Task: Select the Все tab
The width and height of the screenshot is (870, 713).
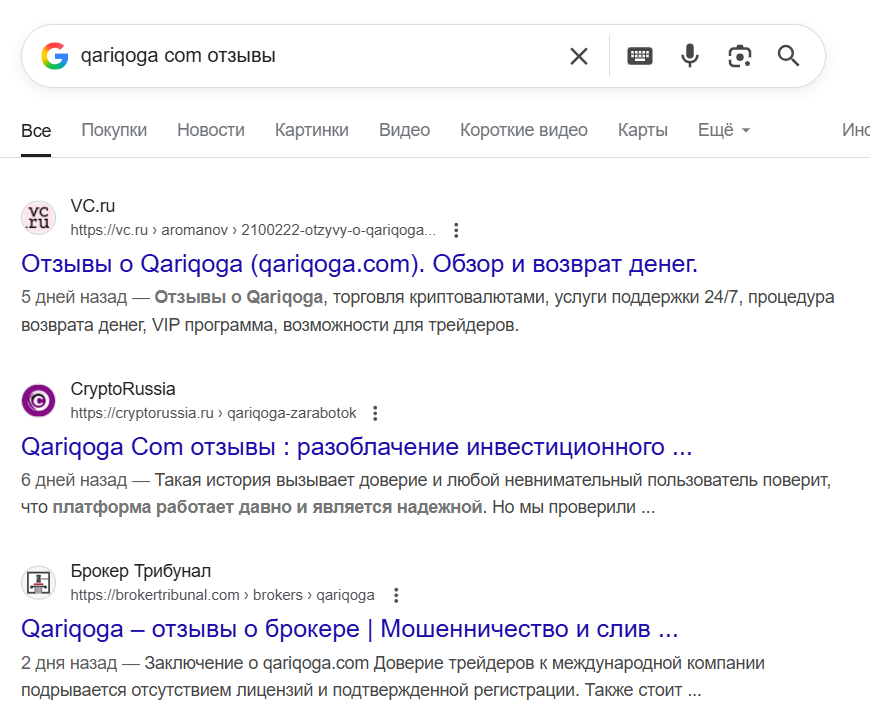Action: click(x=36, y=131)
